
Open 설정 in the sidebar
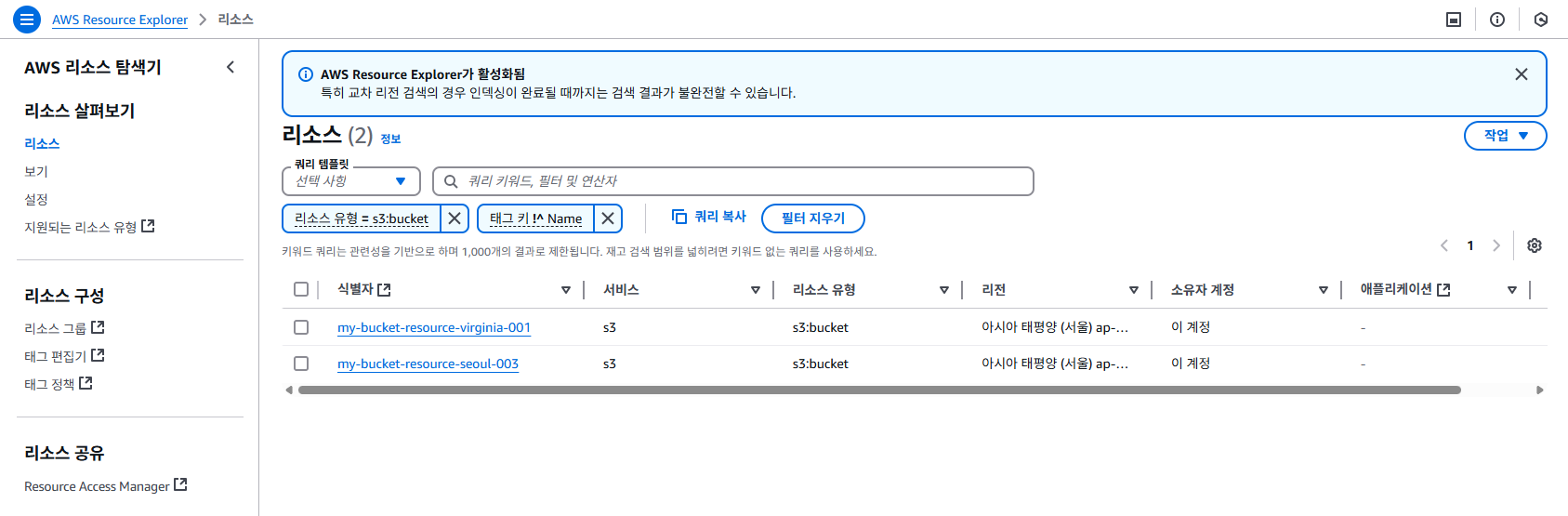(36, 200)
